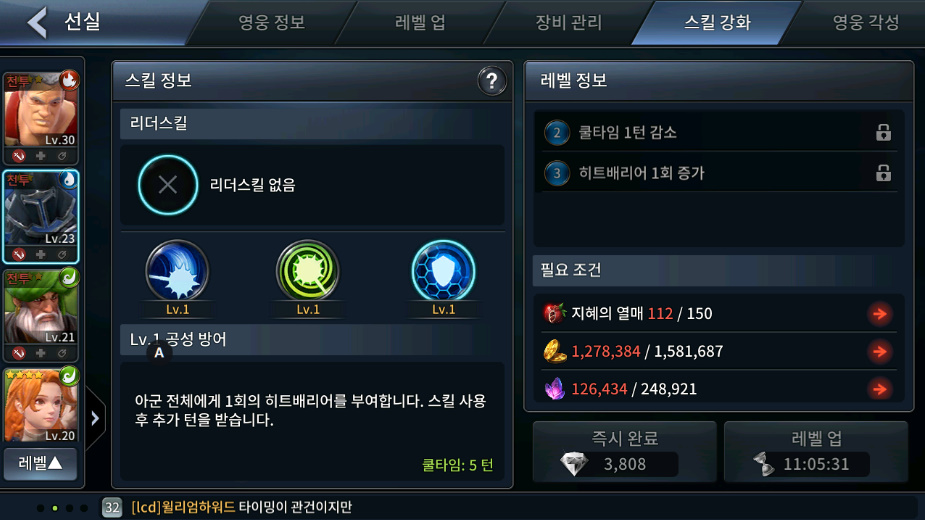Open arrow next to gold coin requirement

tap(880, 352)
